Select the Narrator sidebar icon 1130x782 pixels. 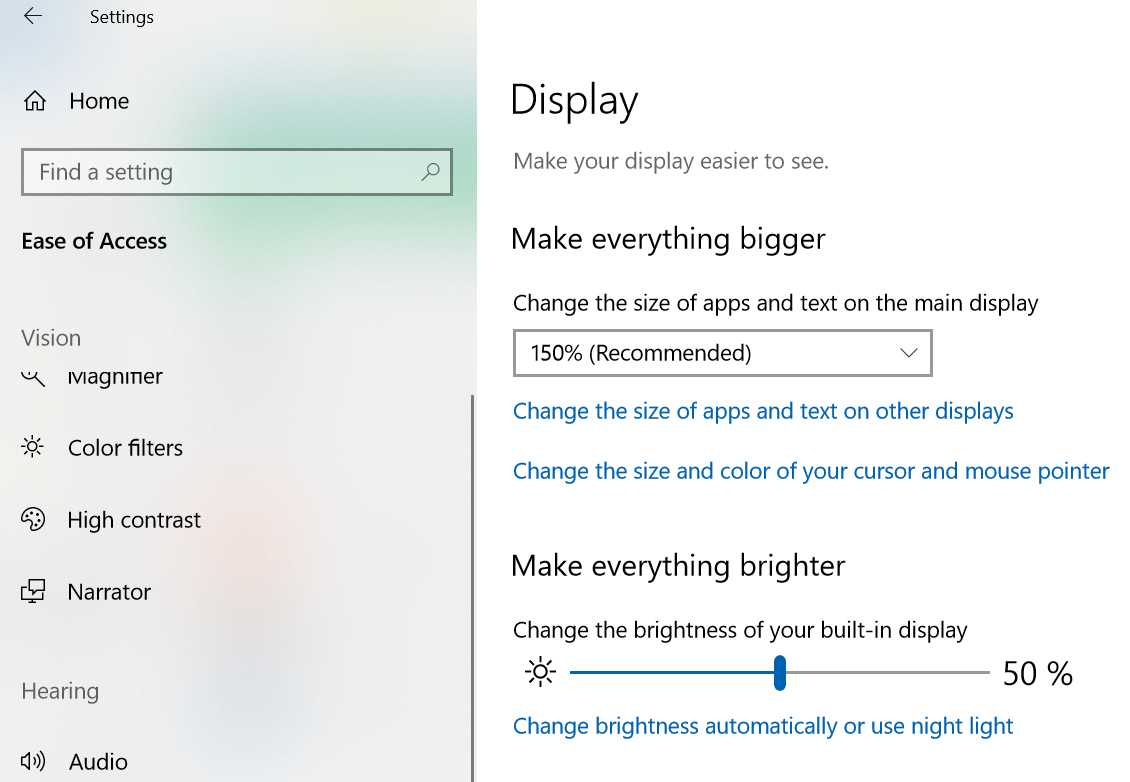tap(33, 591)
